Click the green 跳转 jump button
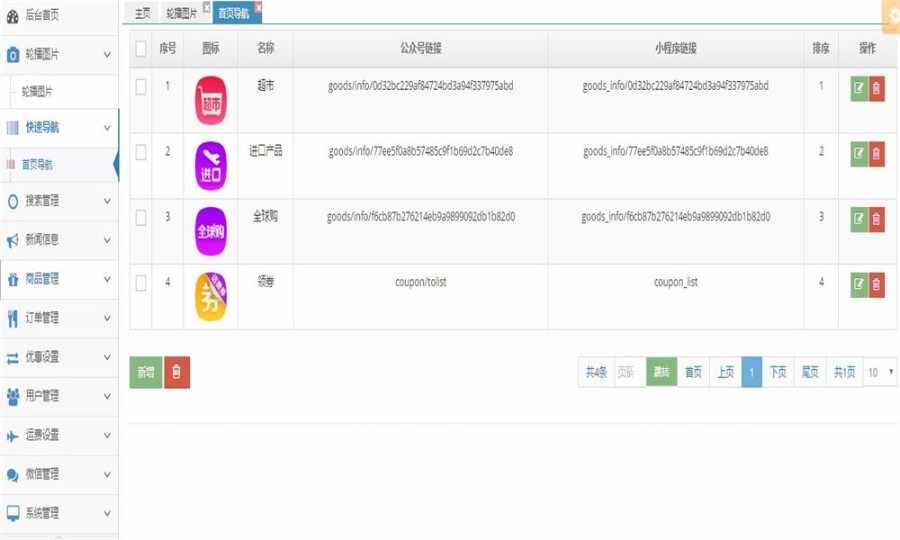900x540 pixels. click(x=661, y=372)
